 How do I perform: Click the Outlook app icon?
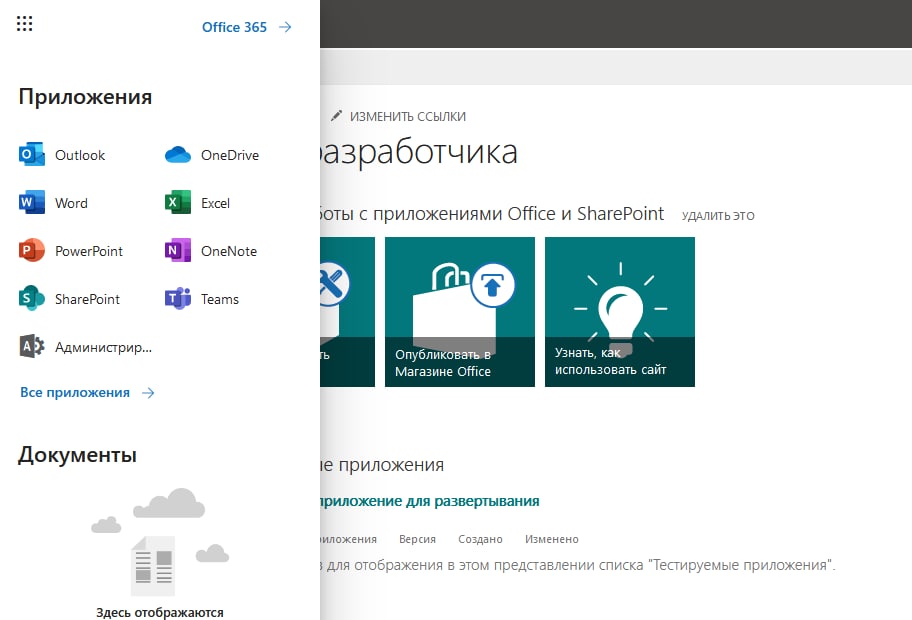(x=32, y=155)
